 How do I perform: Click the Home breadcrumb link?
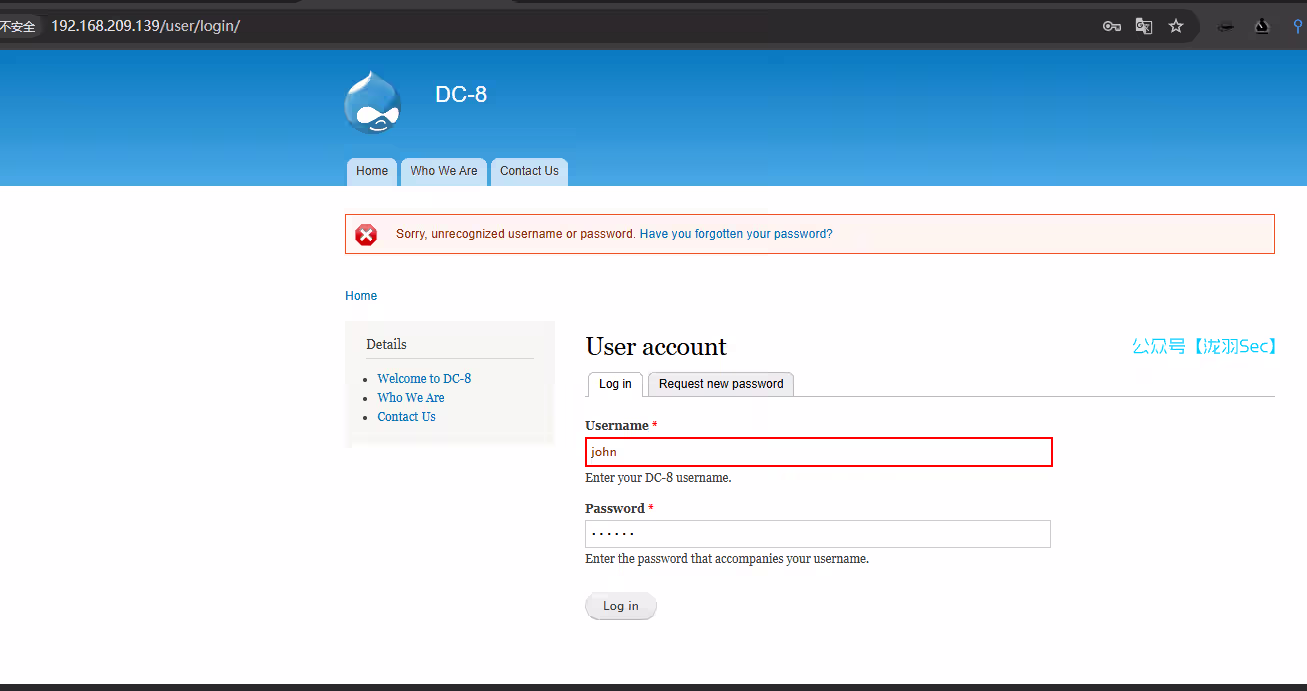click(x=361, y=296)
